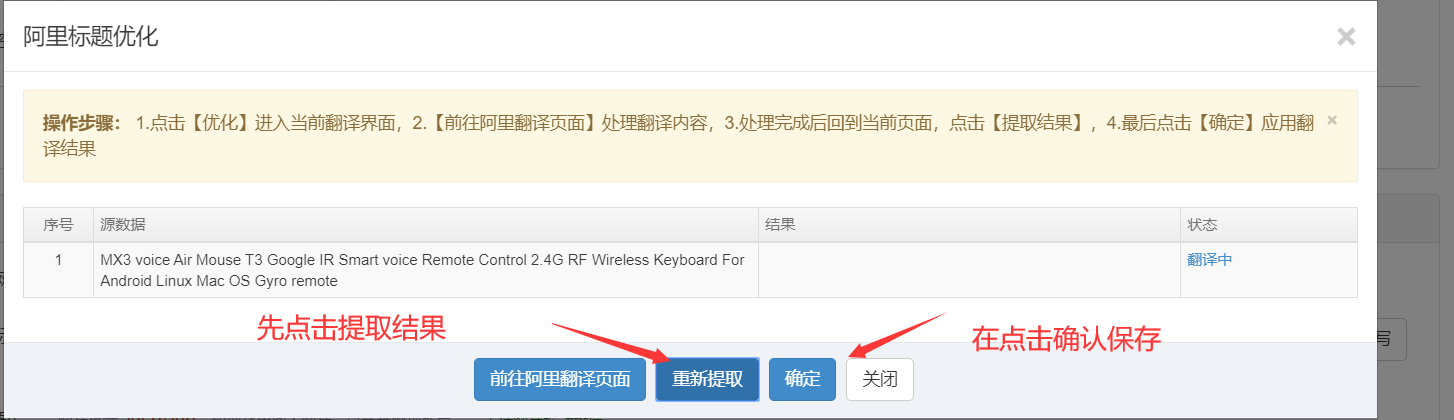Image resolution: width=1454 pixels, height=420 pixels.
Task: Select the 状态 column header
Action: click(1269, 225)
